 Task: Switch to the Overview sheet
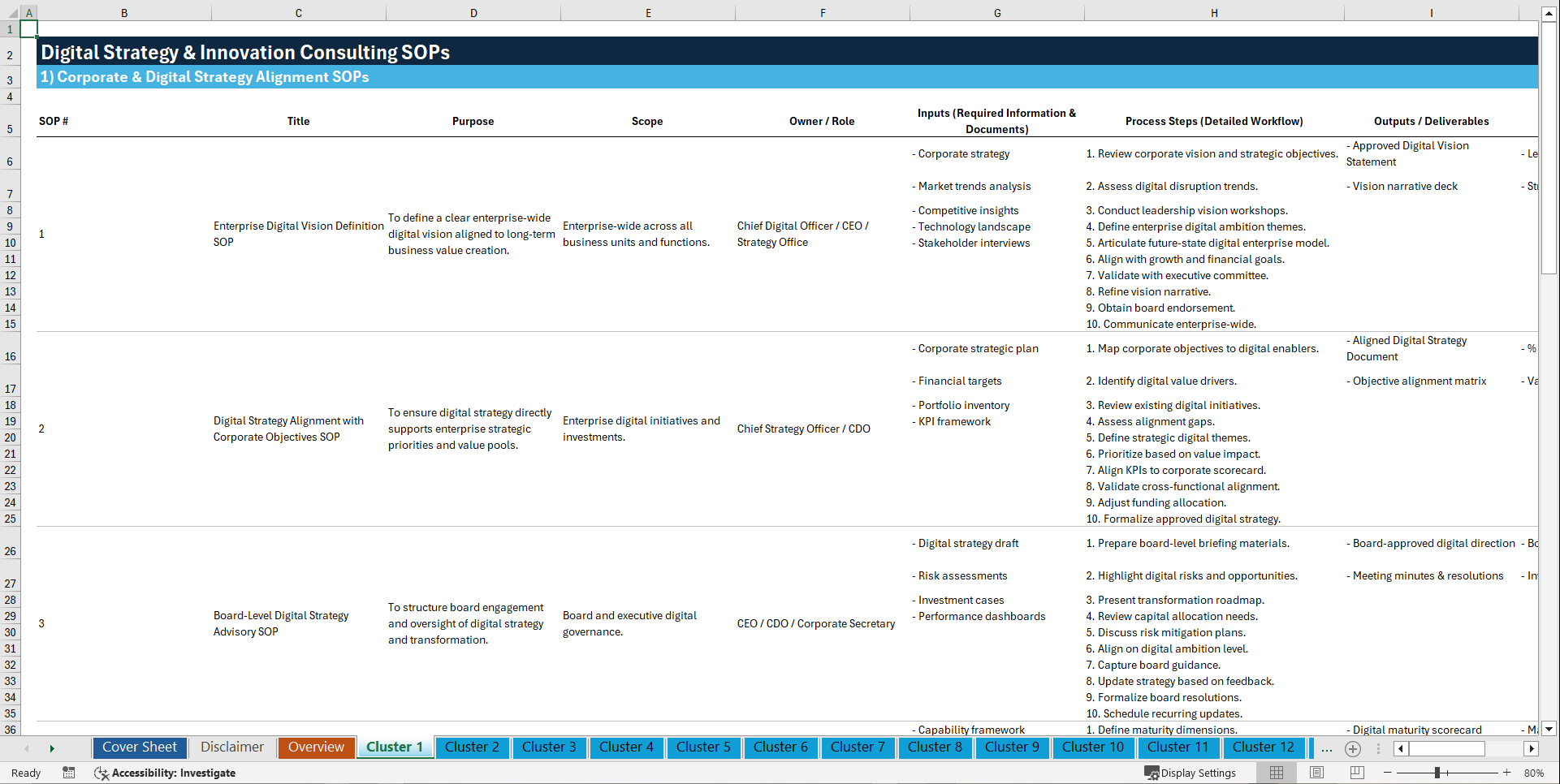coord(316,747)
